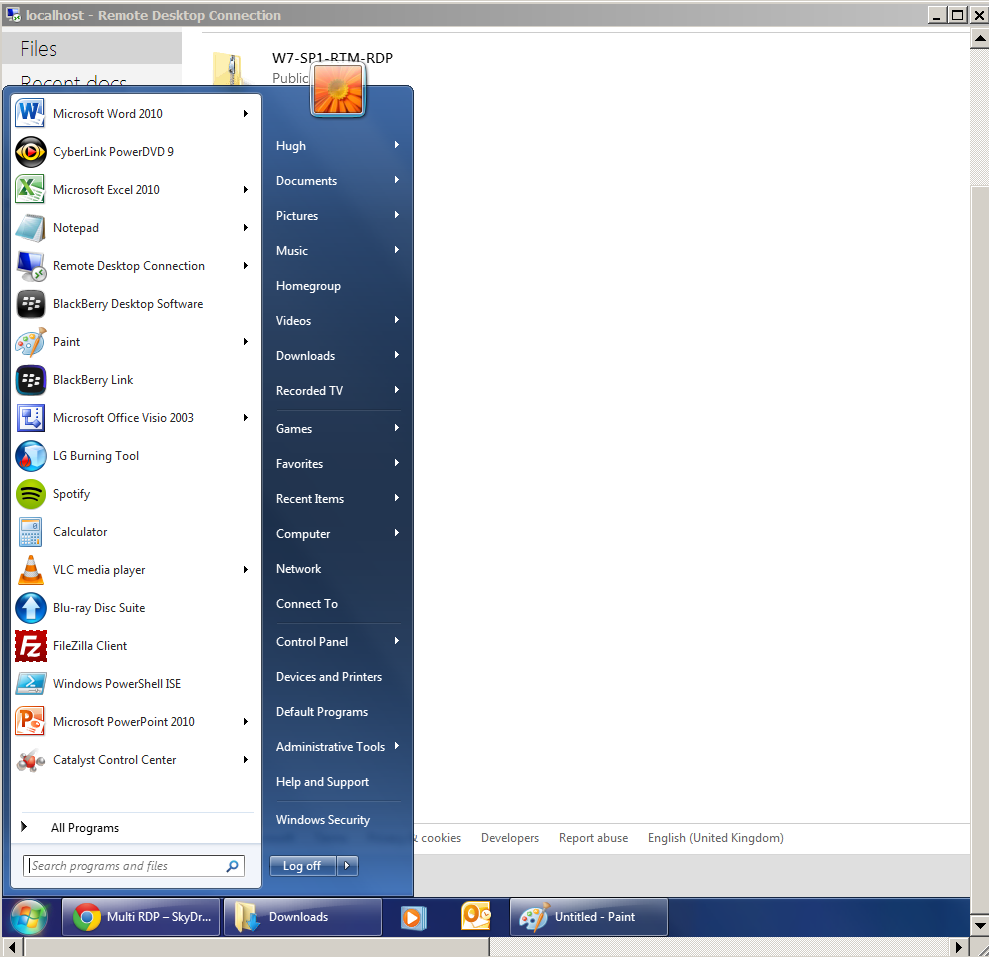The height and width of the screenshot is (957, 989).
Task: Launch the FileZilla Client icon
Action: click(x=30, y=646)
